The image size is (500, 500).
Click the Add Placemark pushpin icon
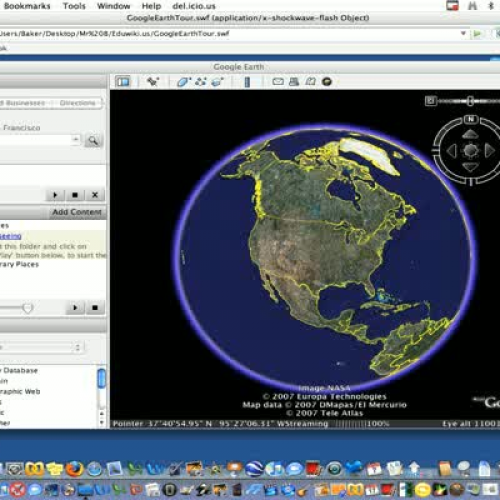(x=153, y=82)
